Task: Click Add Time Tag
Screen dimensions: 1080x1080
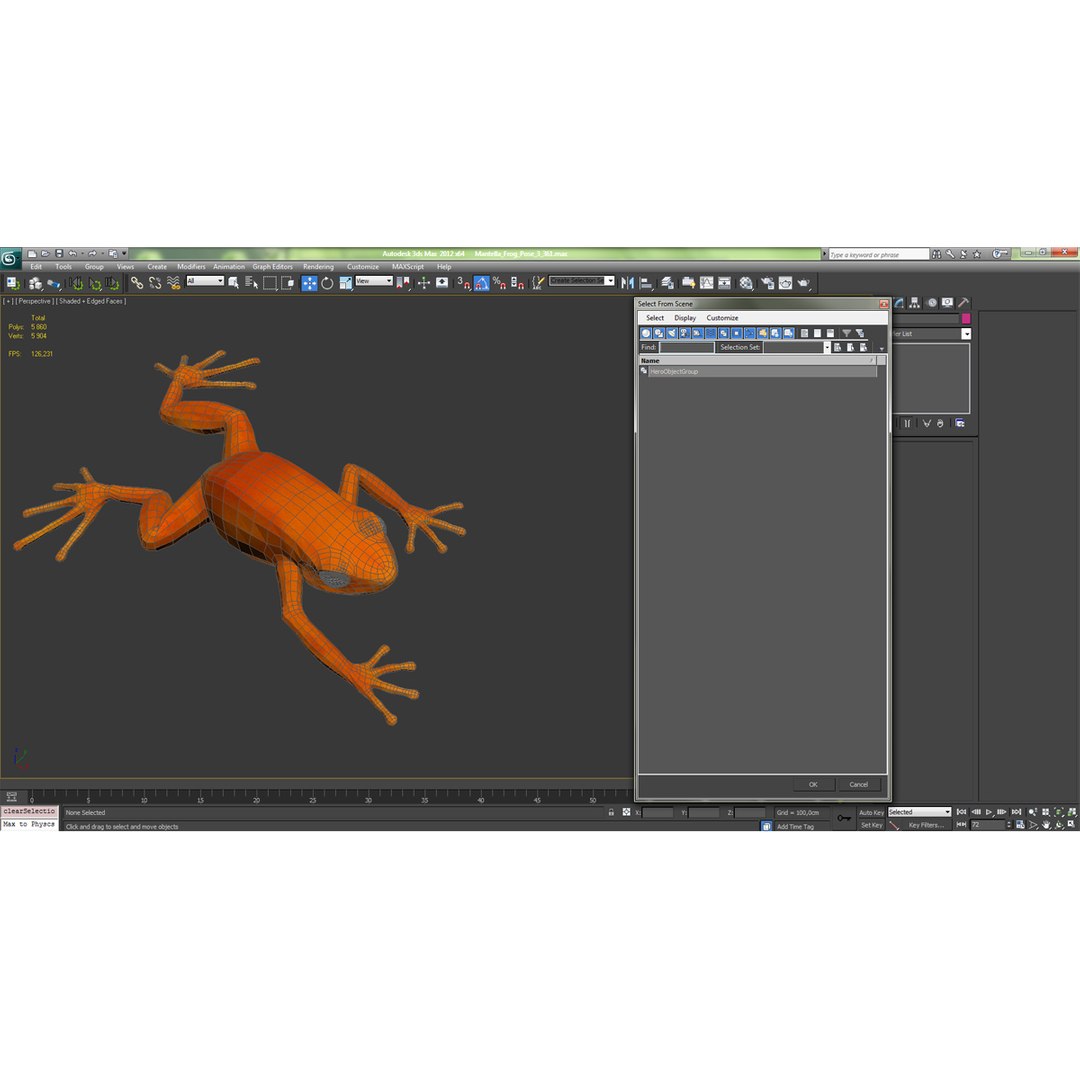Action: pyautogui.click(x=796, y=827)
